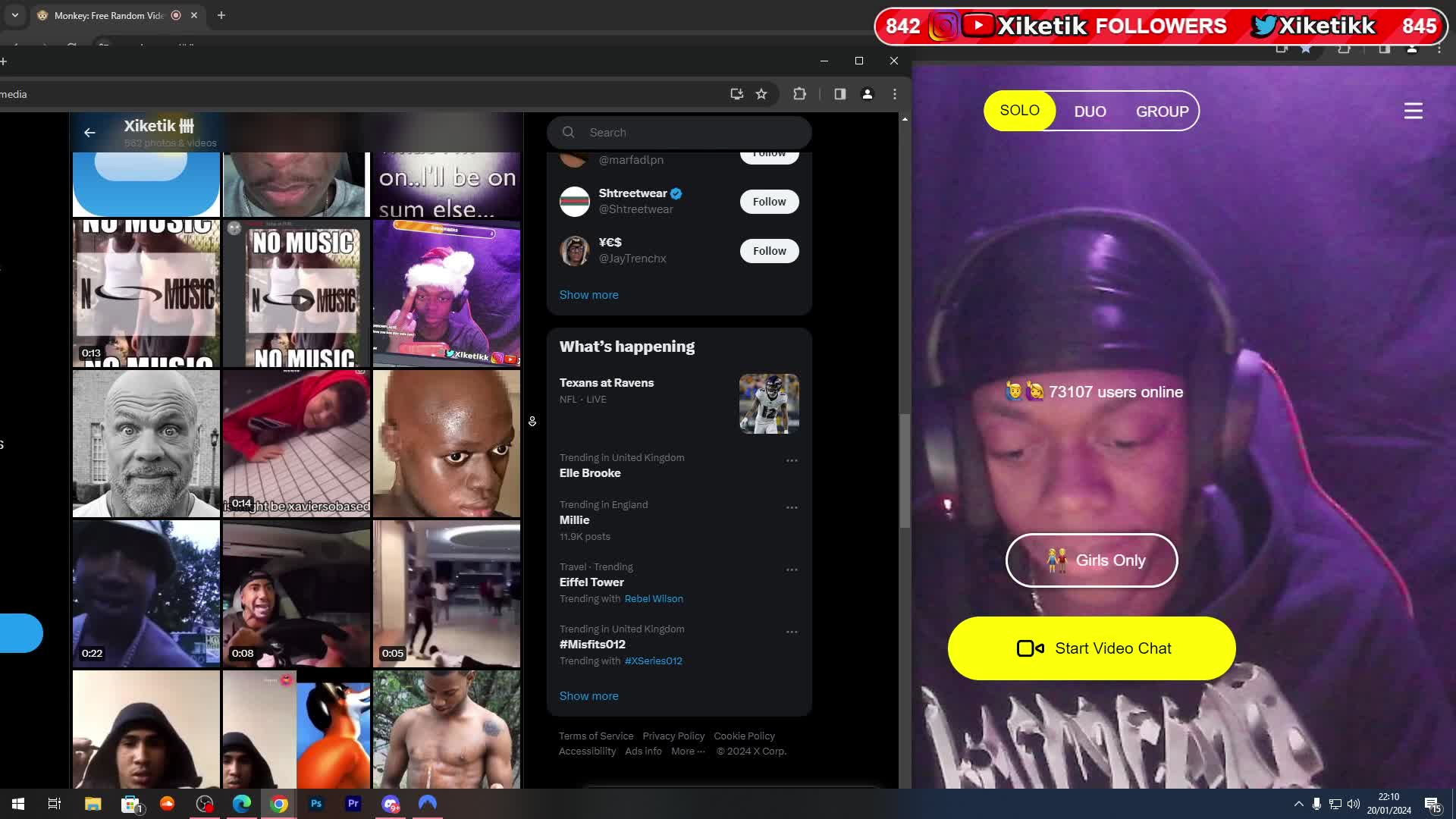Image resolution: width=1456 pixels, height=819 pixels.
Task: Bookmark page with the star icon
Action: (761, 94)
